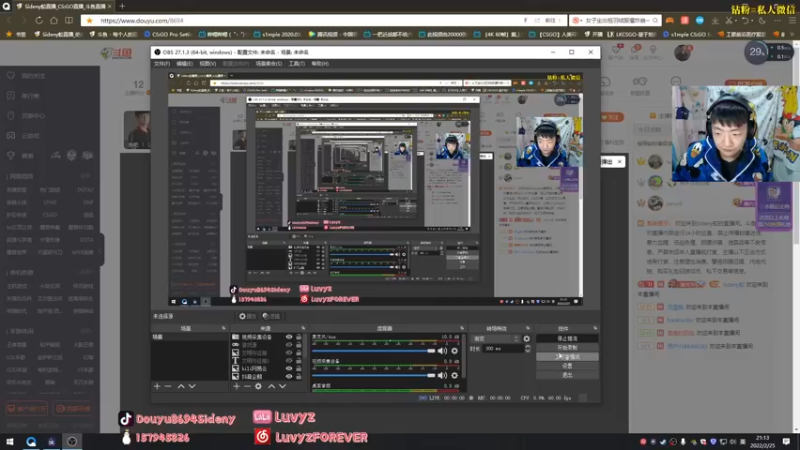Open the s1mple 2020.0 bookmark
800x450 pixels.
point(278,34)
